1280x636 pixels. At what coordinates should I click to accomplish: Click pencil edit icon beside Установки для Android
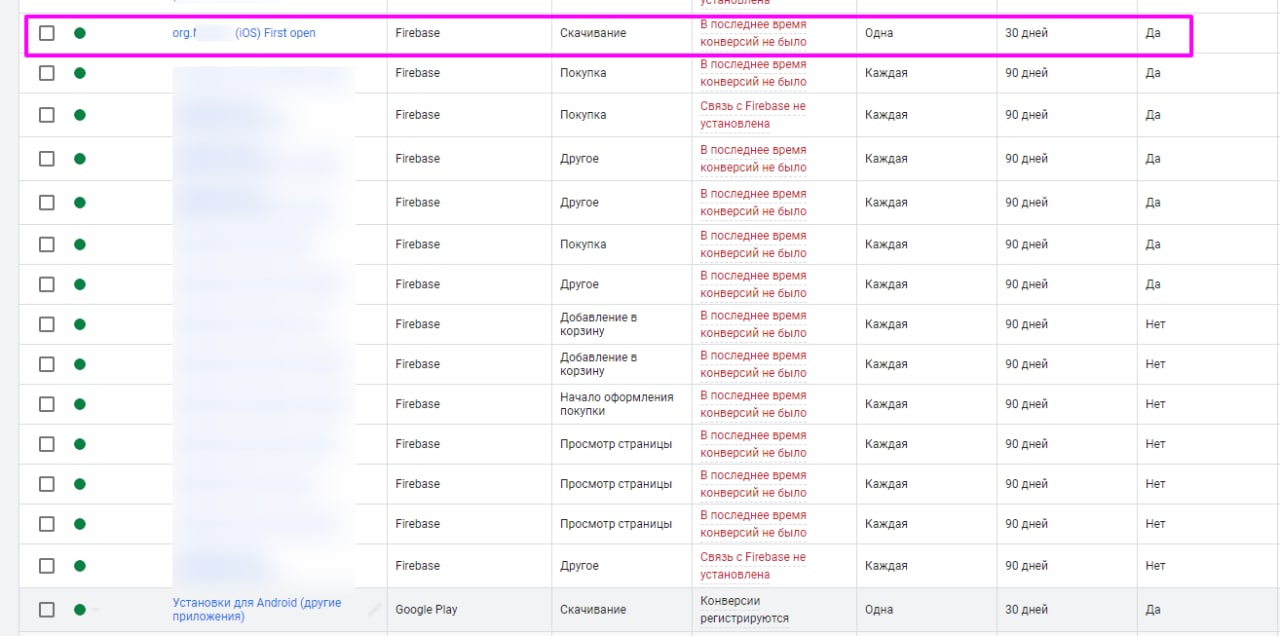tap(375, 609)
